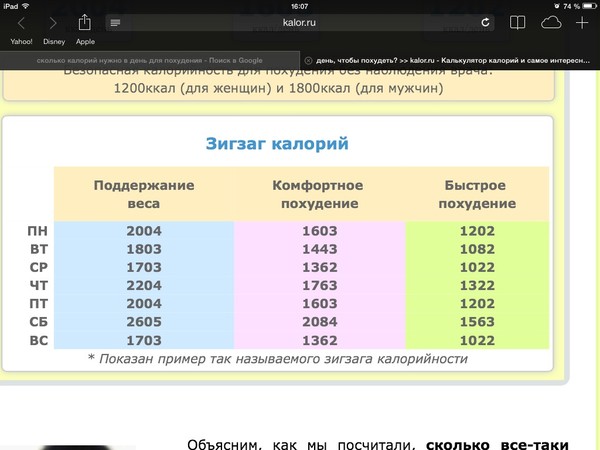
Task: Open Reader view icon in address bar
Action: pos(115,23)
